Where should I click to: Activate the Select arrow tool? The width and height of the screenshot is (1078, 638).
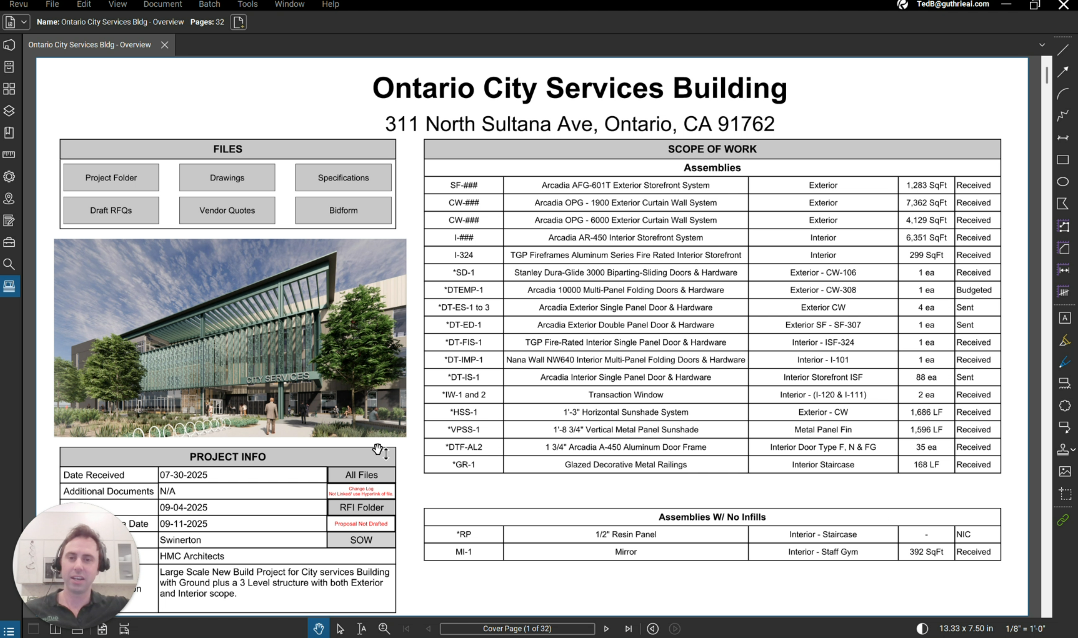click(340, 628)
